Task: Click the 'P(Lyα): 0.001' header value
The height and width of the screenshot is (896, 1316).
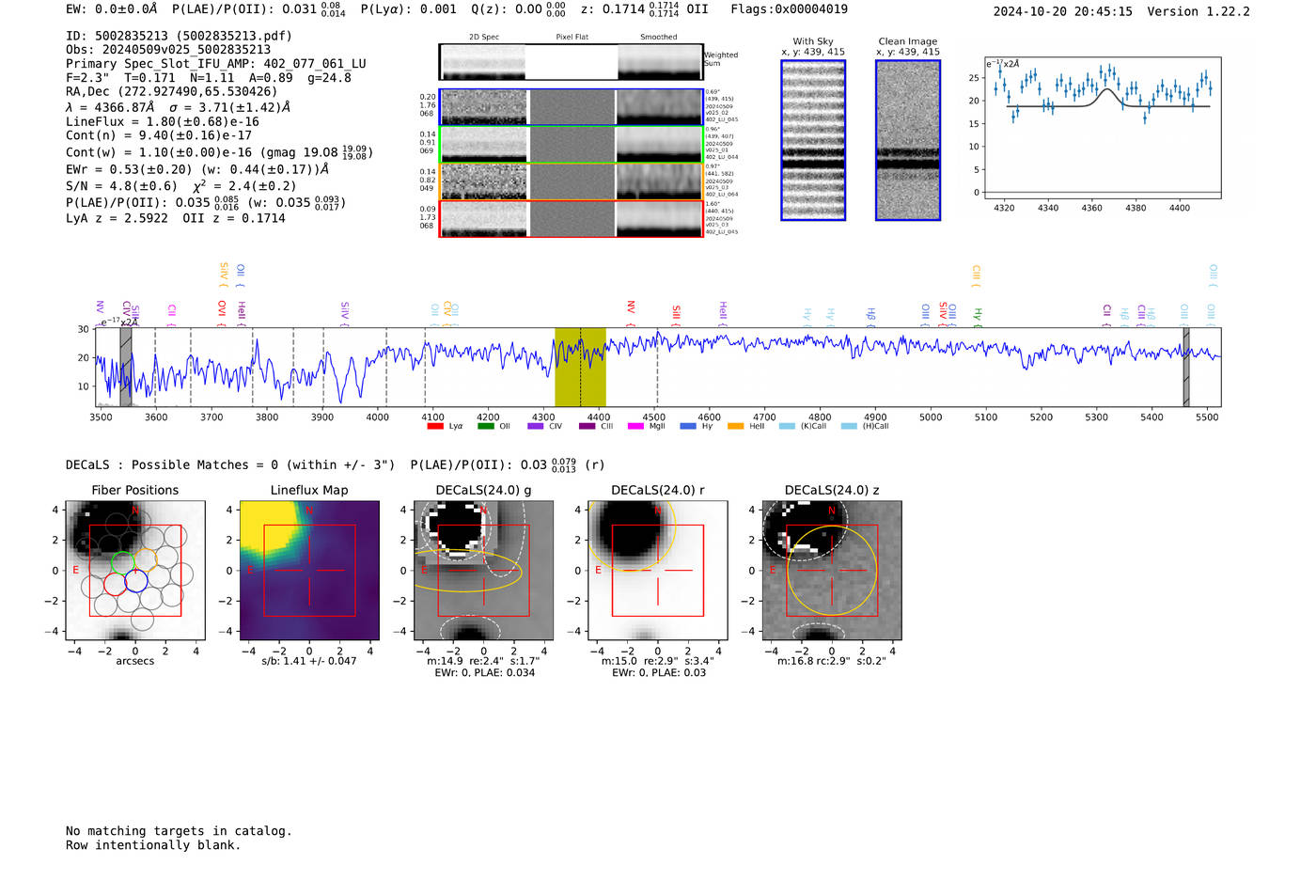Action: click(x=409, y=9)
